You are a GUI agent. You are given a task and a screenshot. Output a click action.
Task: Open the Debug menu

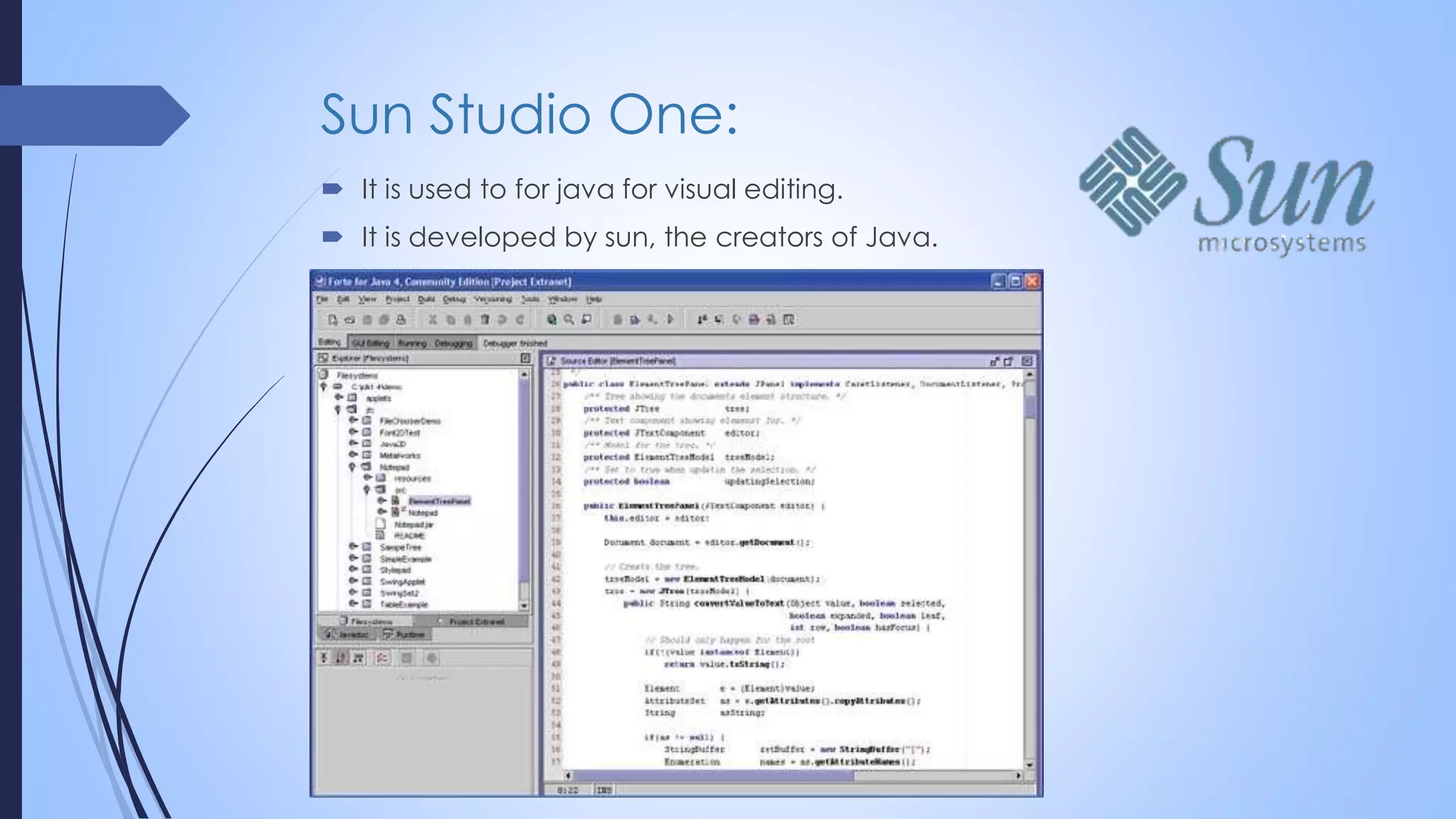(x=454, y=299)
